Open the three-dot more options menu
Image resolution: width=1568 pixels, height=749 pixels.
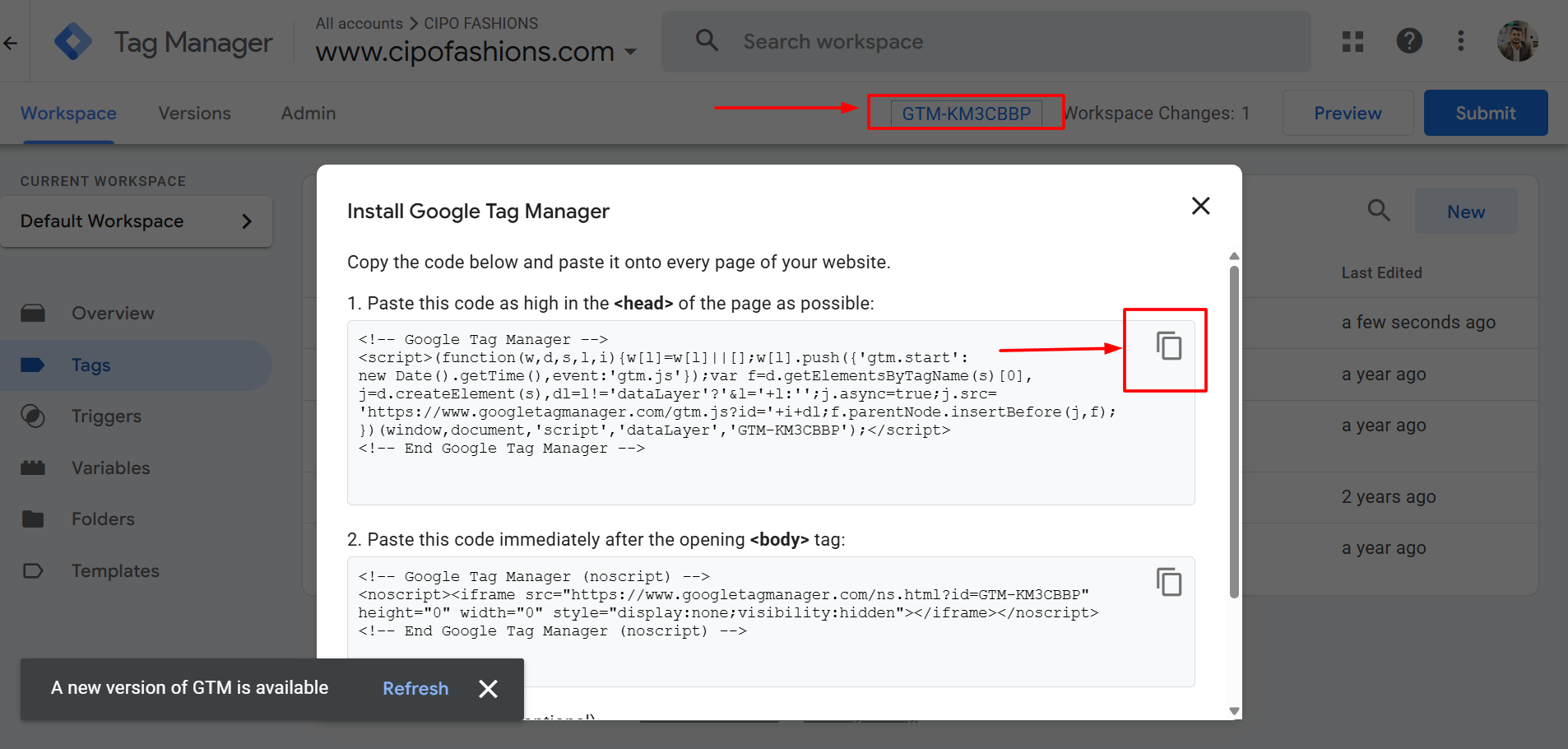click(x=1461, y=41)
